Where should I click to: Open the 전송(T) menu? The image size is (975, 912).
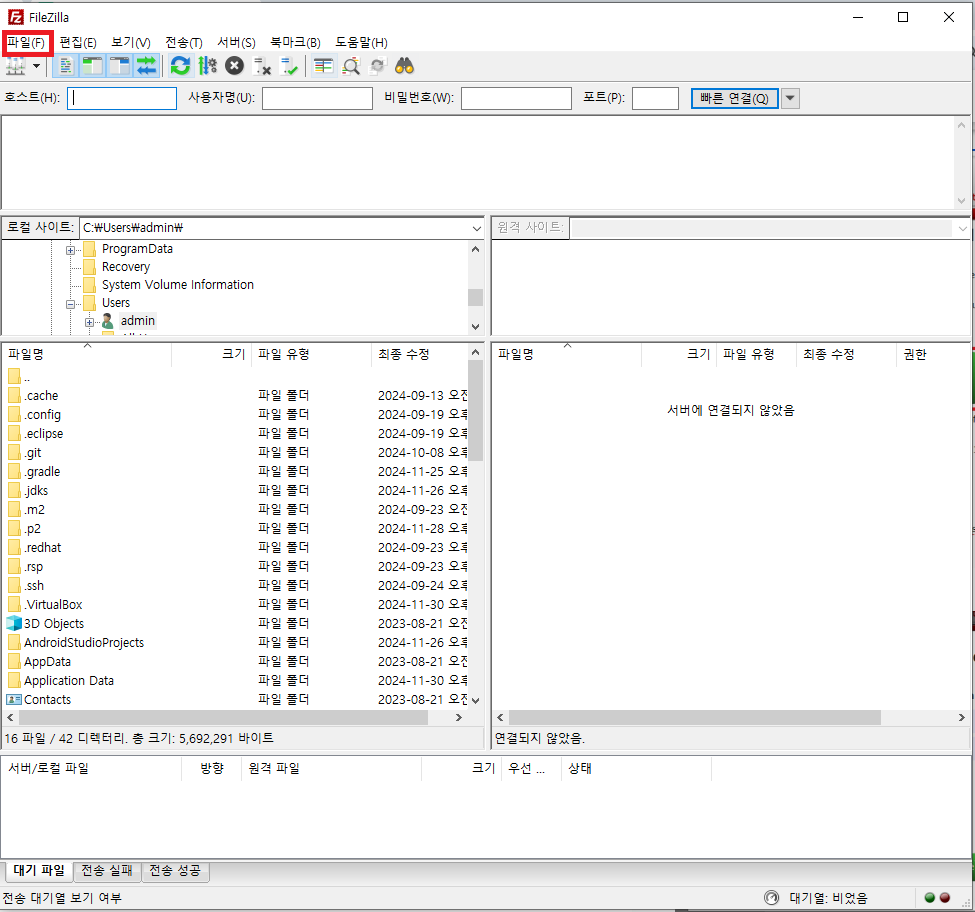(184, 43)
